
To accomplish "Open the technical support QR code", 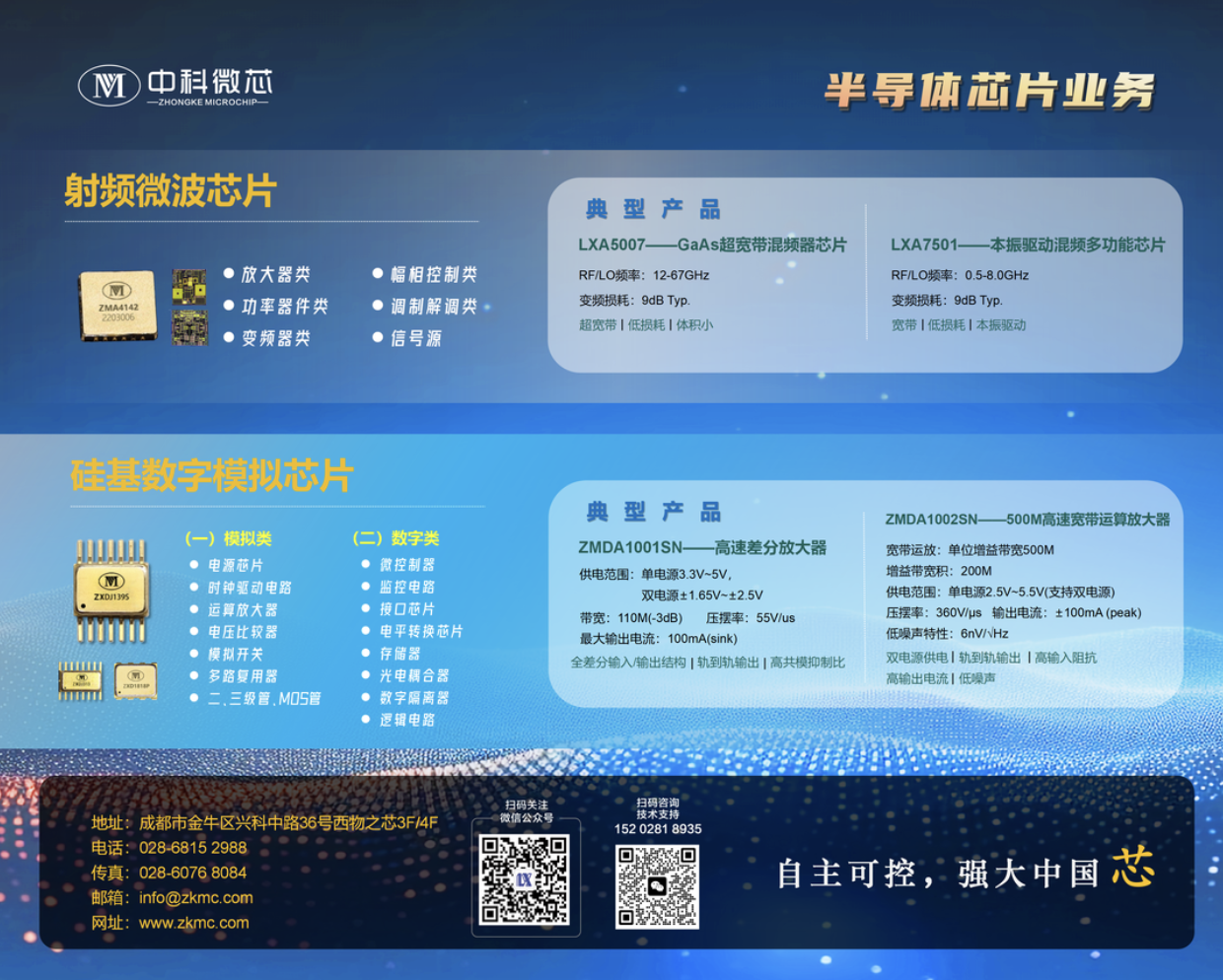I will click(657, 886).
